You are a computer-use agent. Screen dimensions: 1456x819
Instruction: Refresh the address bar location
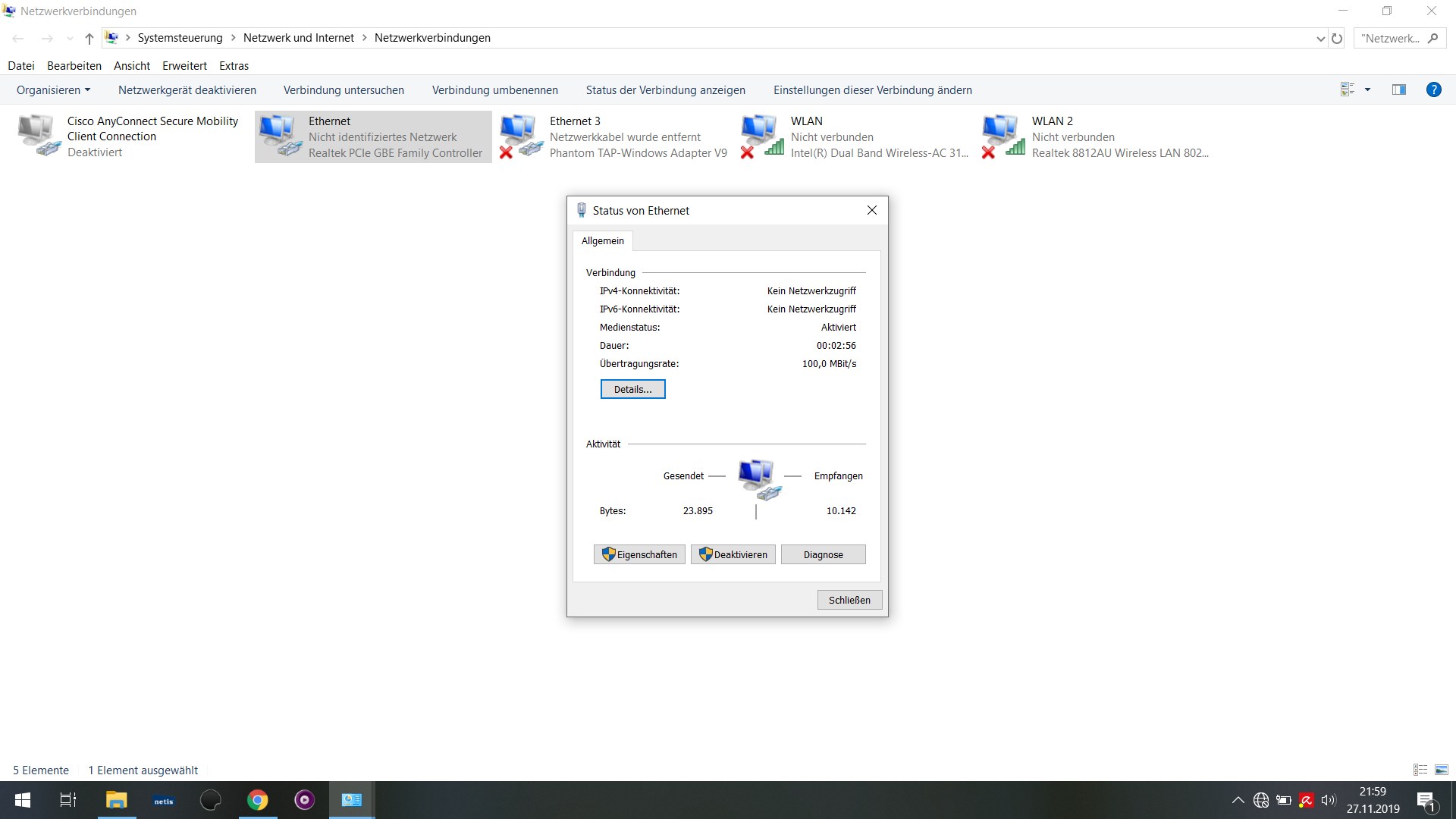point(1337,38)
